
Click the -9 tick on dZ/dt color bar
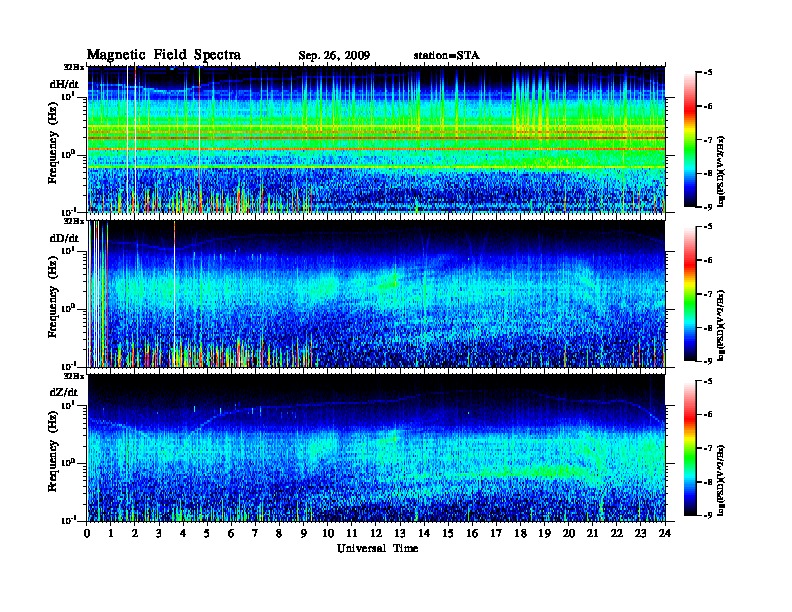[x=707, y=515]
